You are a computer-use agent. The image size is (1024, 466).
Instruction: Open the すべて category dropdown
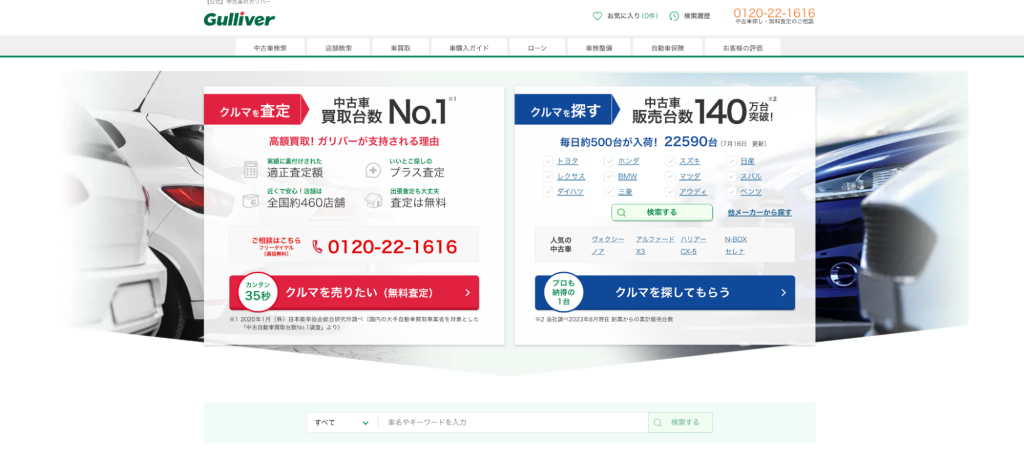[342, 422]
